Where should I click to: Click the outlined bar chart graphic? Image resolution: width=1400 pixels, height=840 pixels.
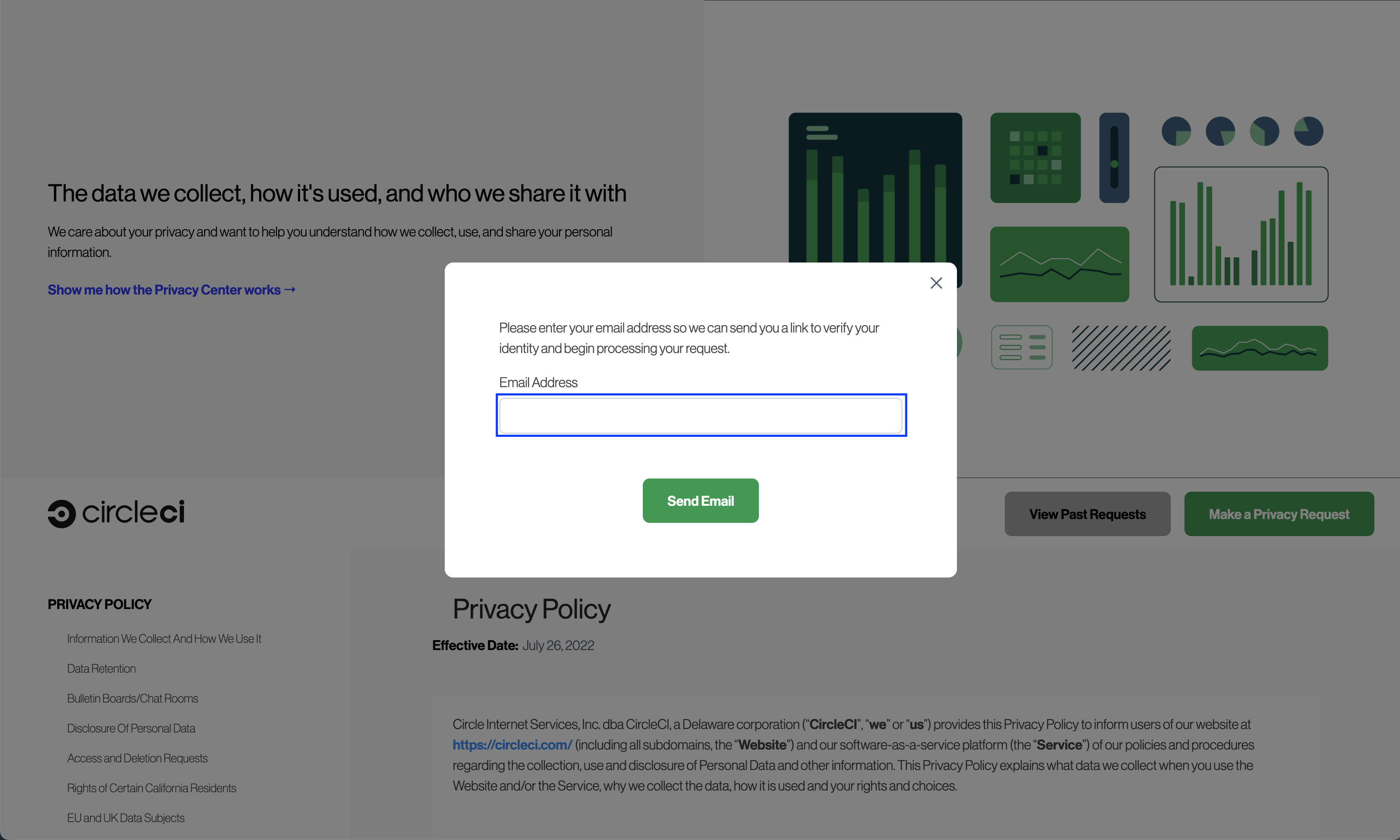(x=1240, y=234)
